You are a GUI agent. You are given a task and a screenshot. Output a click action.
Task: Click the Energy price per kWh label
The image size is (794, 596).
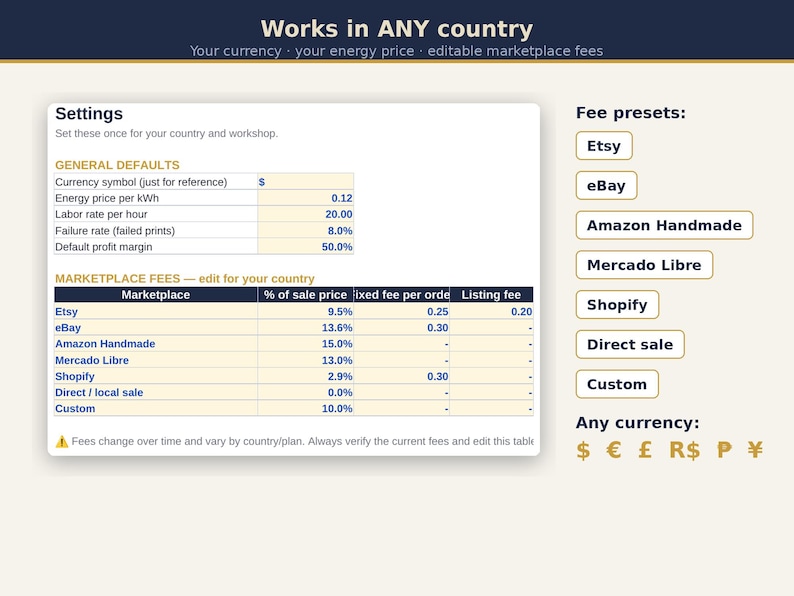click(107, 198)
